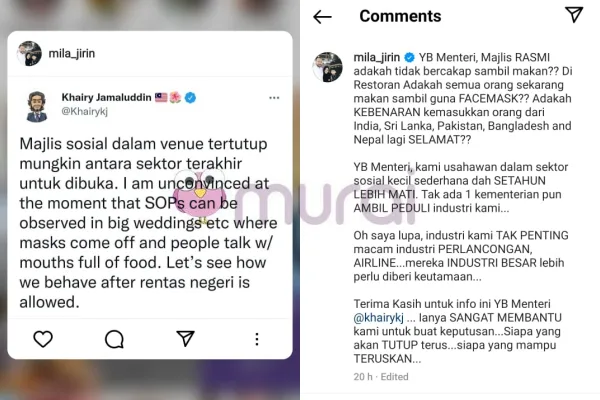Open vertical three-dot post options menu

tap(257, 339)
